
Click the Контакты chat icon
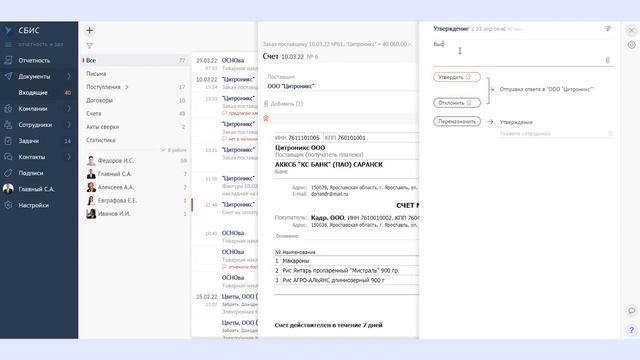pos(8,157)
